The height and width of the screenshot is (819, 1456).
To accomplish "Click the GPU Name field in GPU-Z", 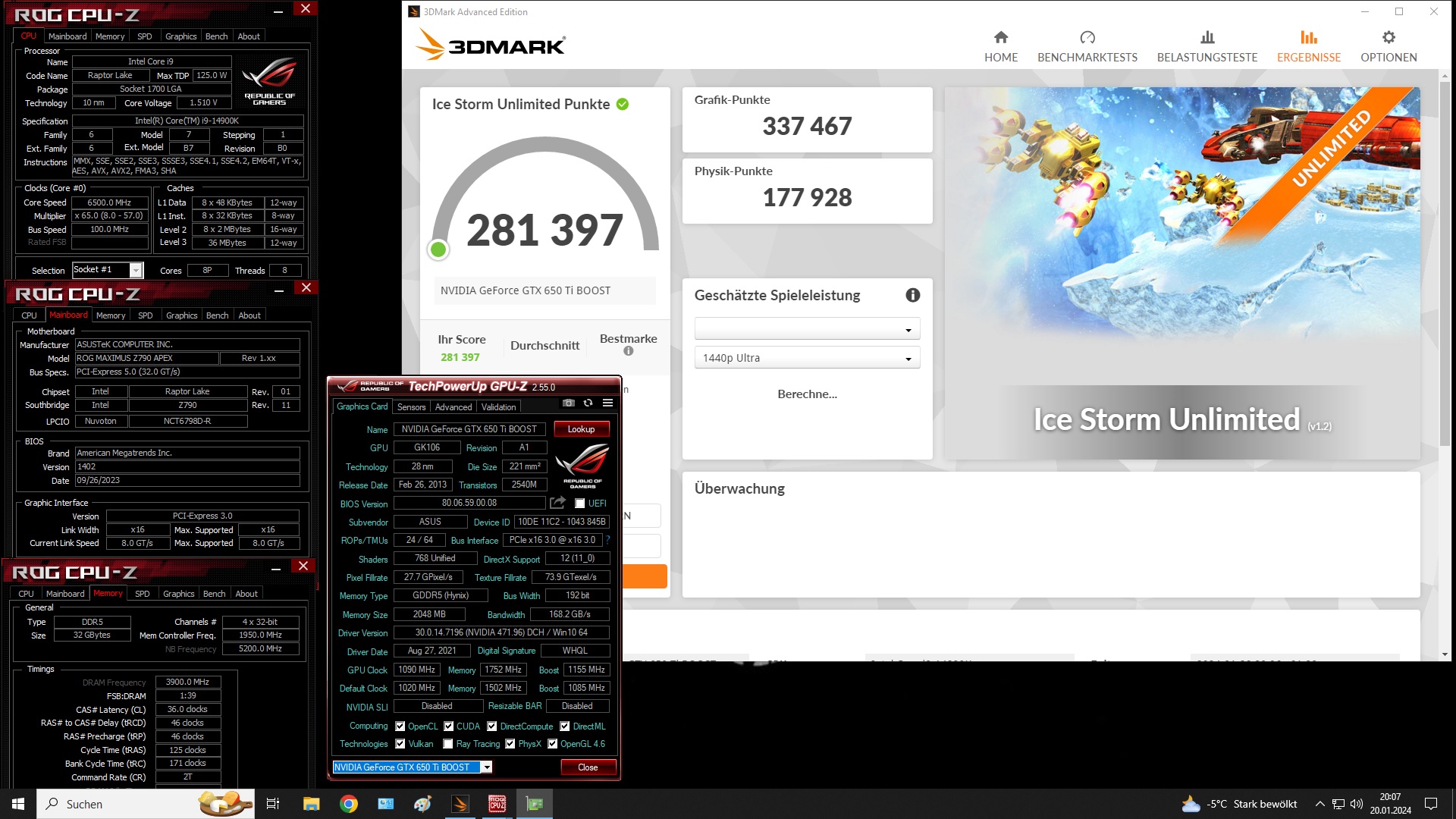I will (469, 429).
